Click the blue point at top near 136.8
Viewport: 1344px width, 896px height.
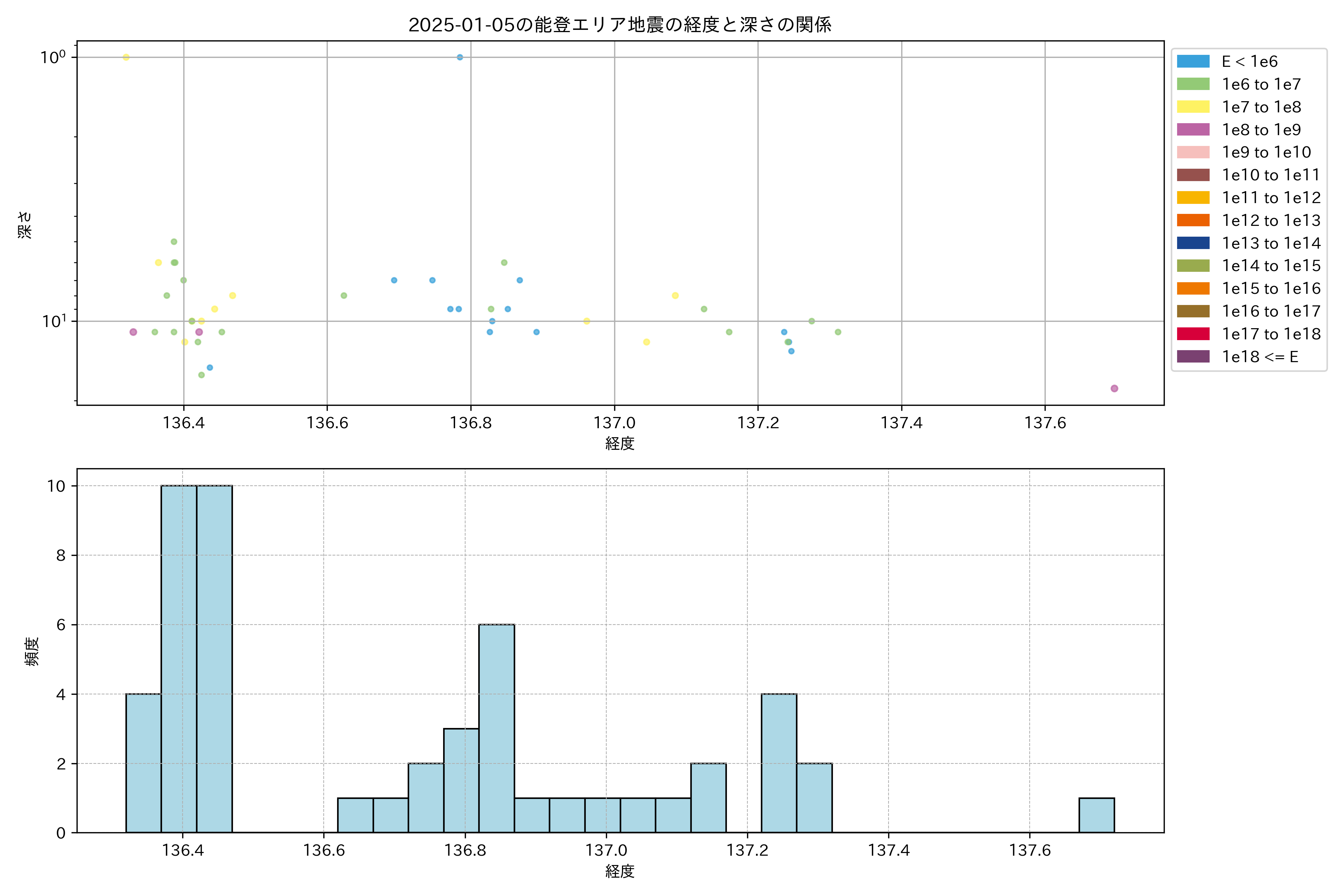[460, 57]
